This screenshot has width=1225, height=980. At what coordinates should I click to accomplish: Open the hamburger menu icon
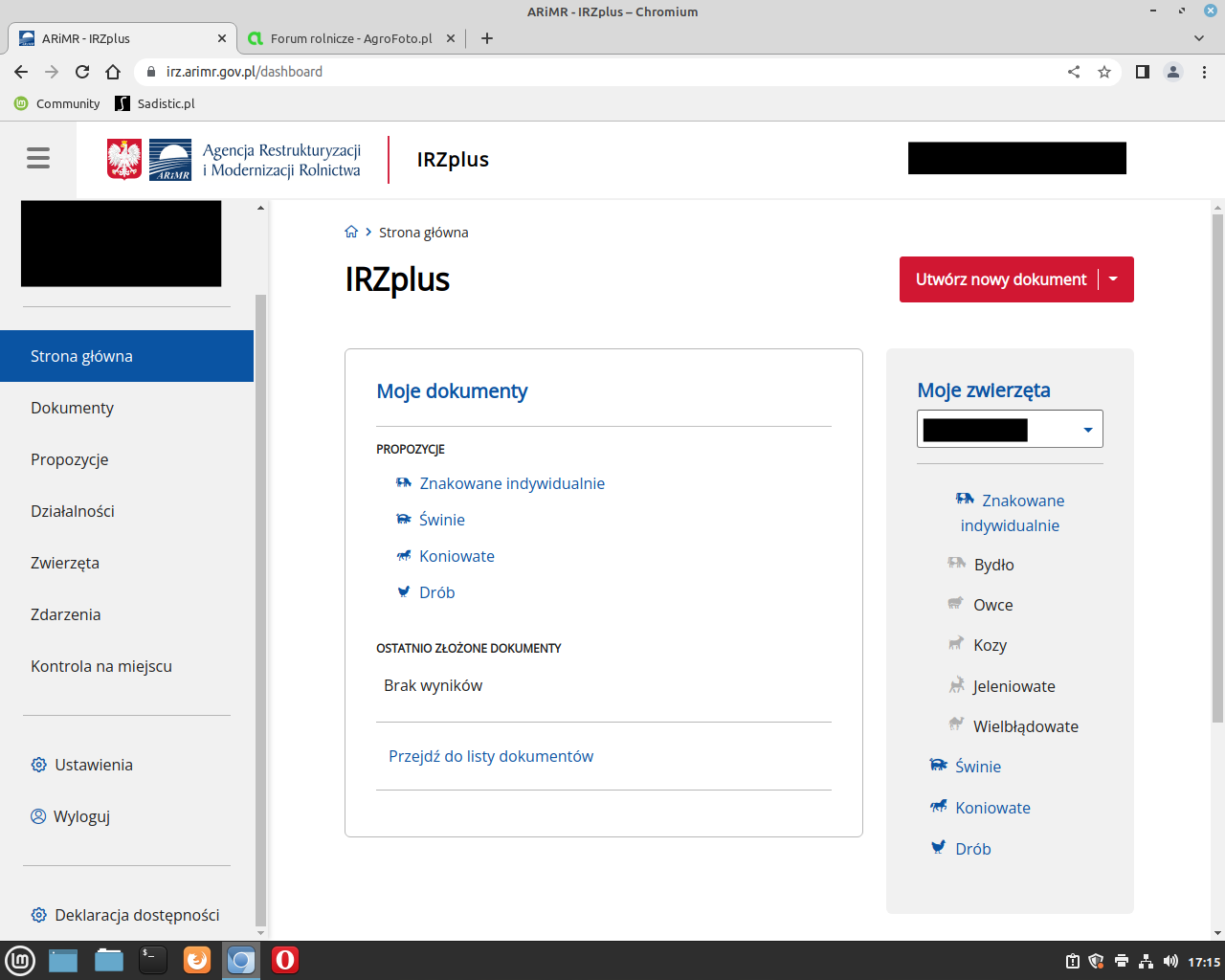38,158
